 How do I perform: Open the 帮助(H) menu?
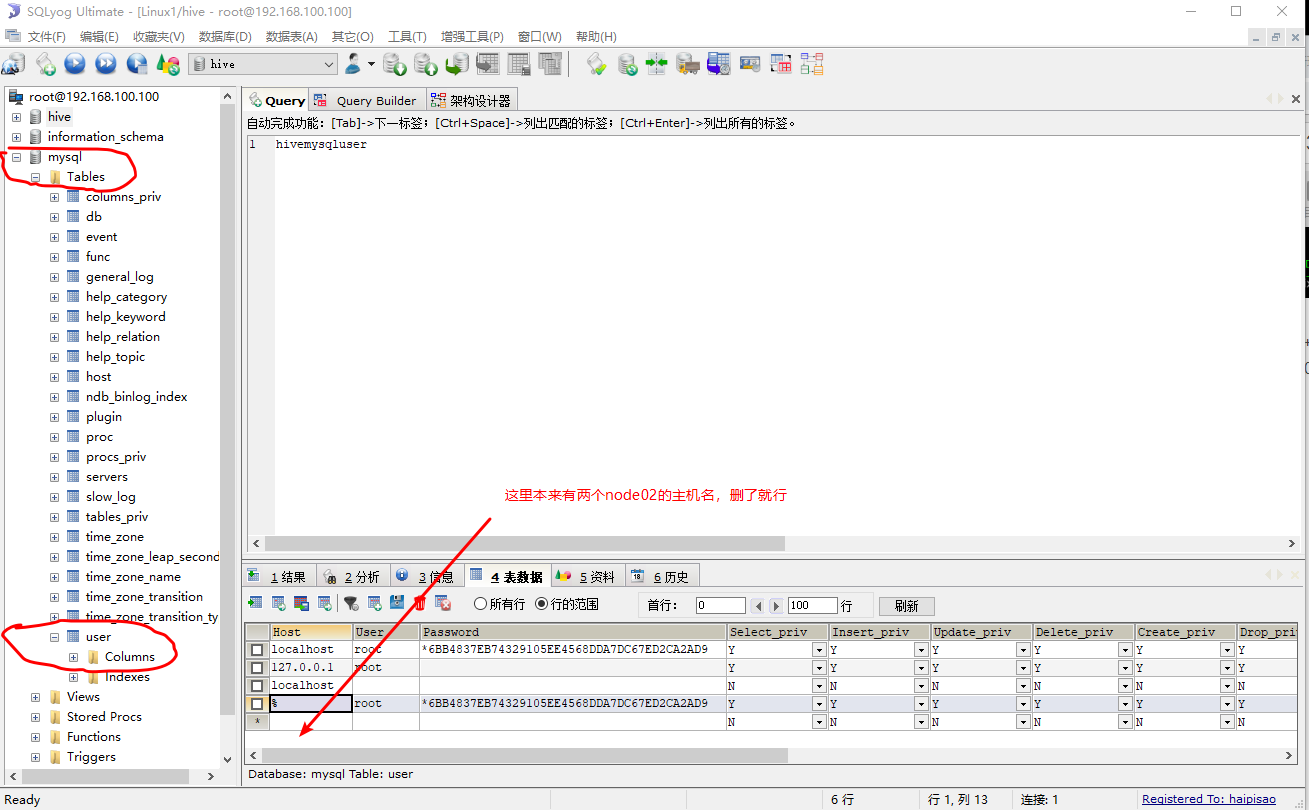[597, 37]
